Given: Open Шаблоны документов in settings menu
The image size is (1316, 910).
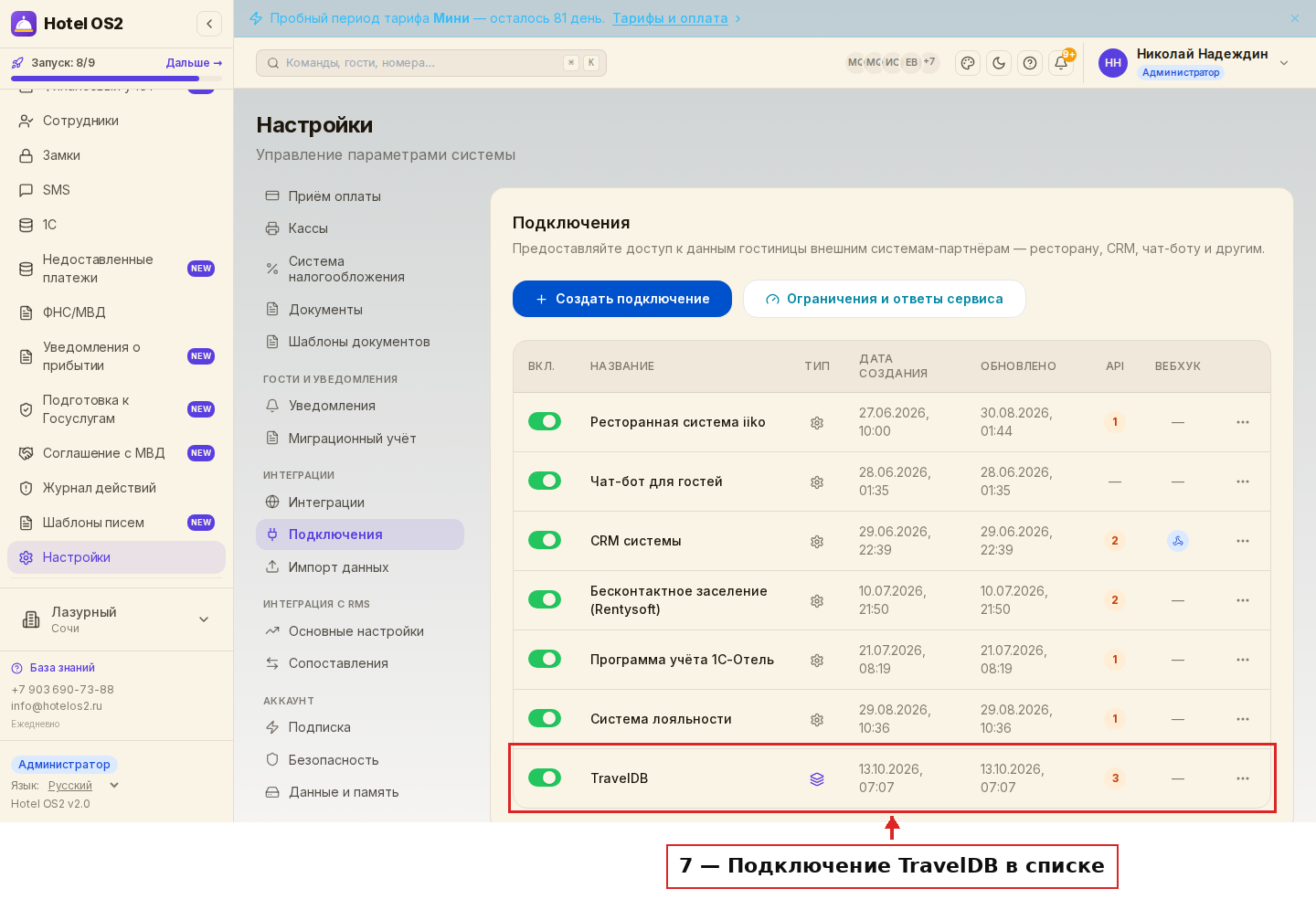Looking at the screenshot, I should [360, 342].
